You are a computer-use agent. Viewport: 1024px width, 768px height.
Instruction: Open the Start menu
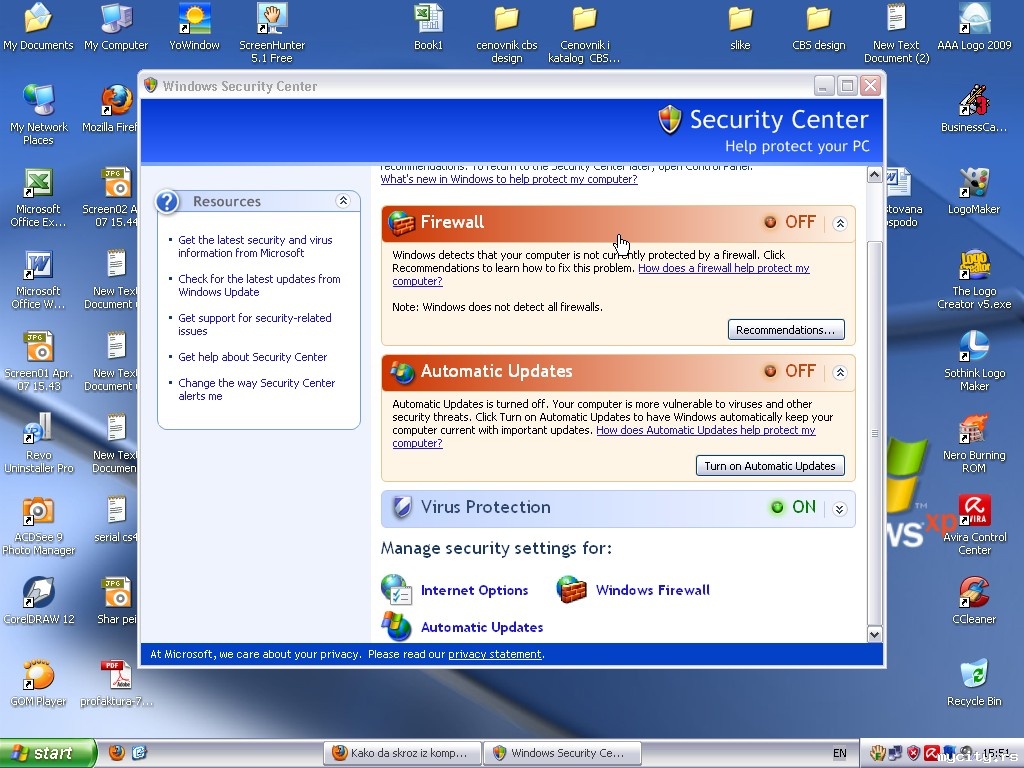pos(48,753)
